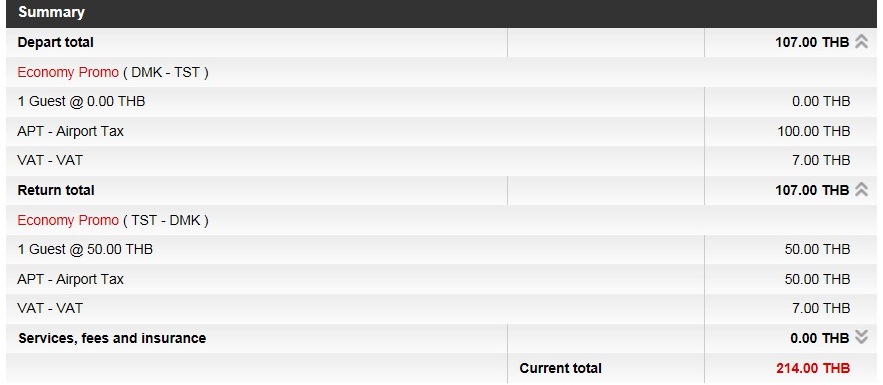Click the 100.00 THB airport tax amount
The height and width of the screenshot is (385, 883).
tap(814, 131)
